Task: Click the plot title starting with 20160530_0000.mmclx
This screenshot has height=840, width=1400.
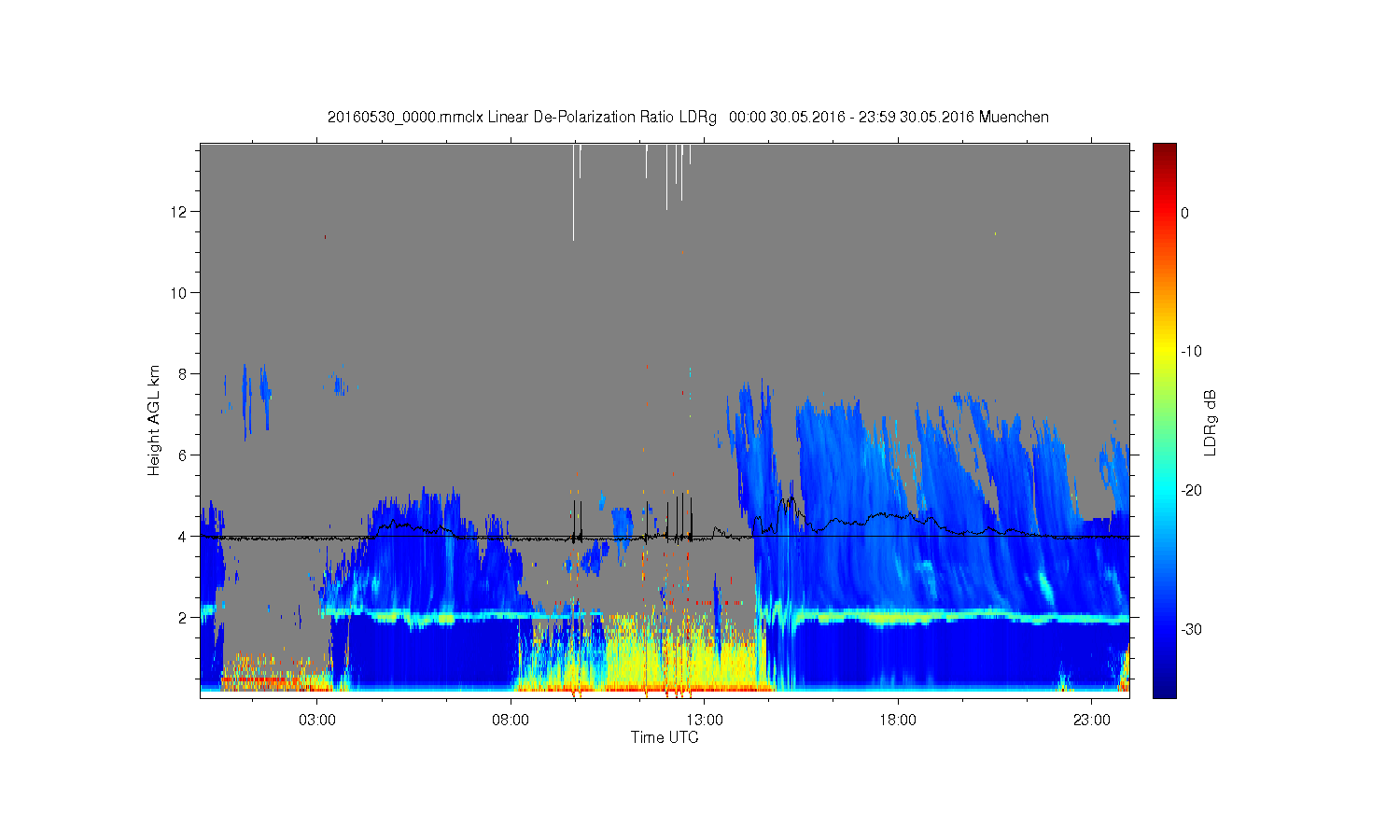Action: tap(688, 118)
